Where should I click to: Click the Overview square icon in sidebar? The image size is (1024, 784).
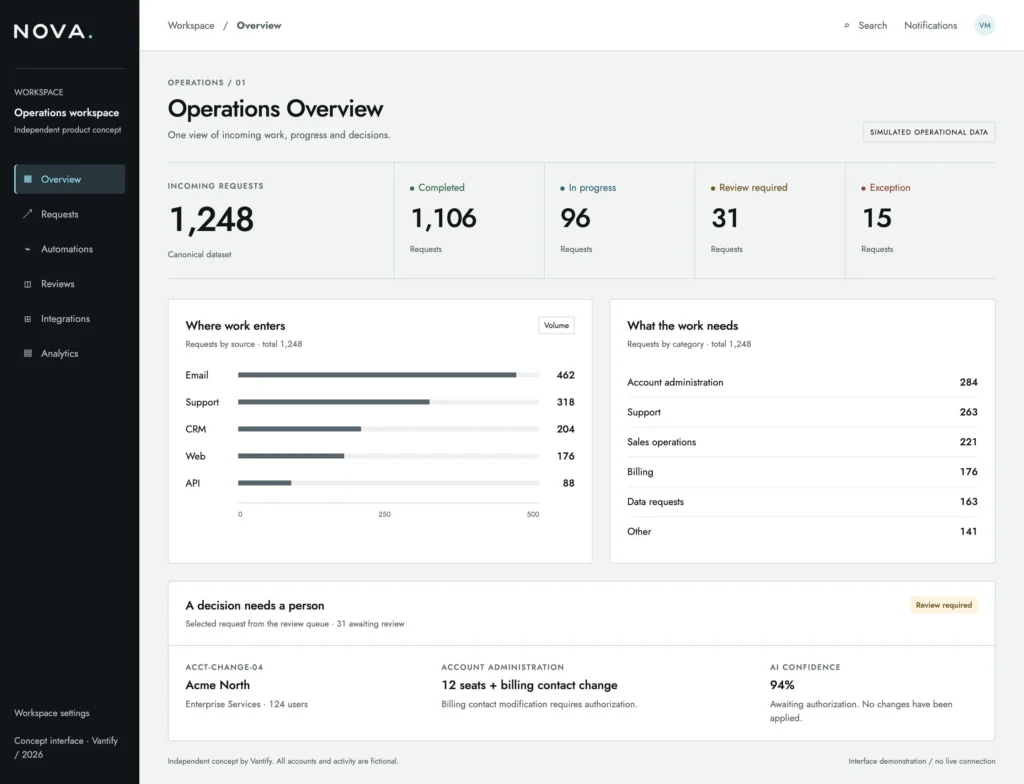point(27,179)
